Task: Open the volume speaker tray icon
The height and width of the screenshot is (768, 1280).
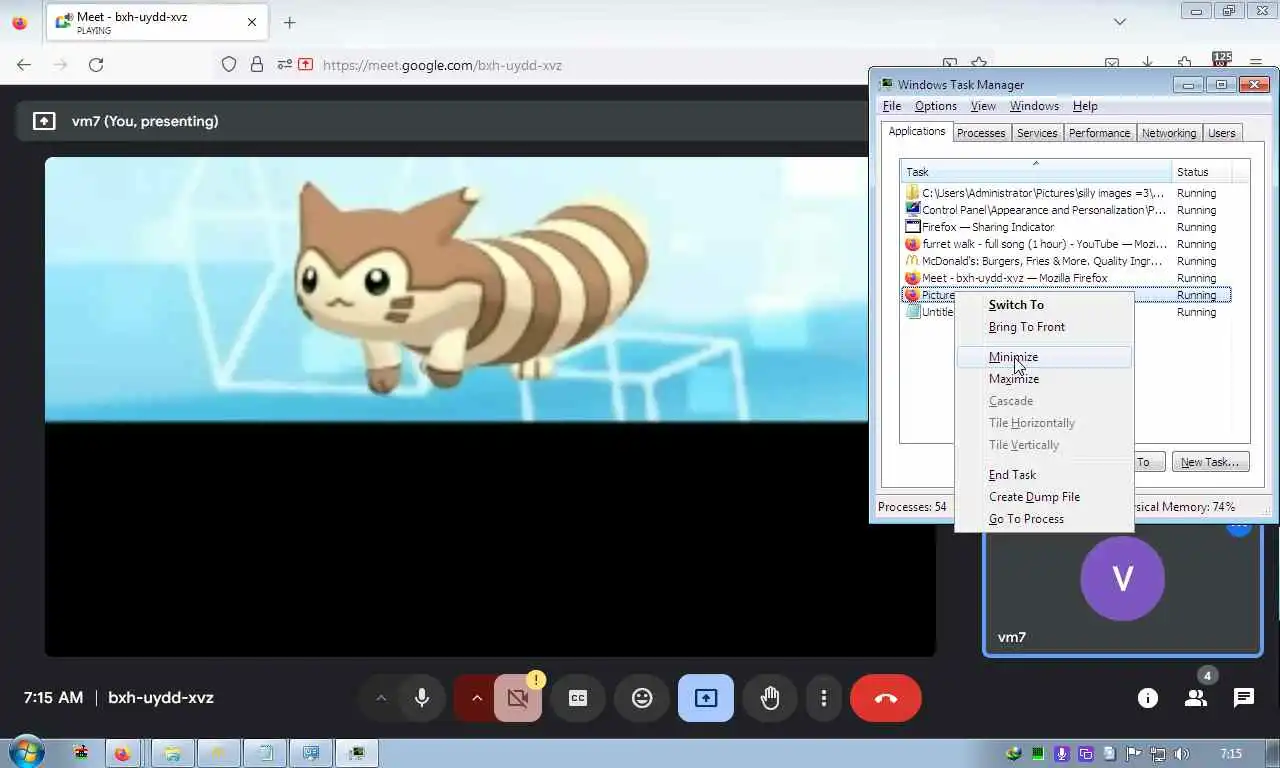Action: coord(1182,754)
